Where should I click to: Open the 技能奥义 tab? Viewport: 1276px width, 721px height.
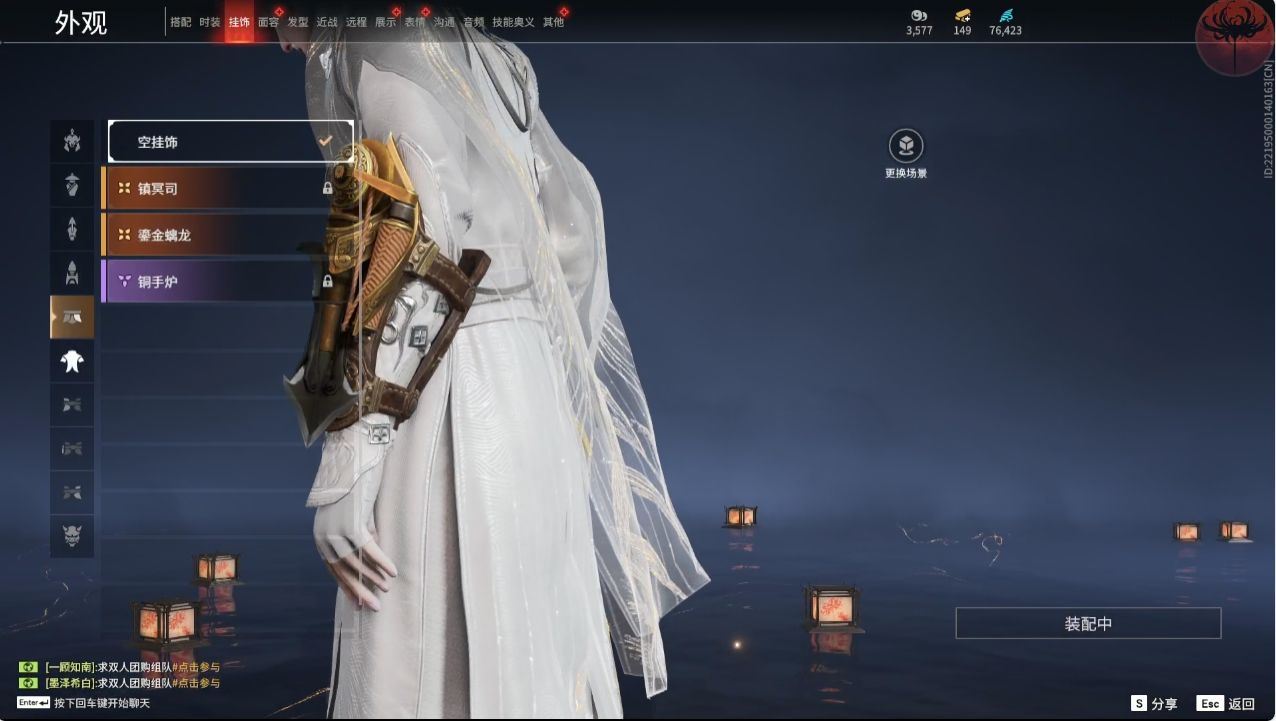pos(513,22)
